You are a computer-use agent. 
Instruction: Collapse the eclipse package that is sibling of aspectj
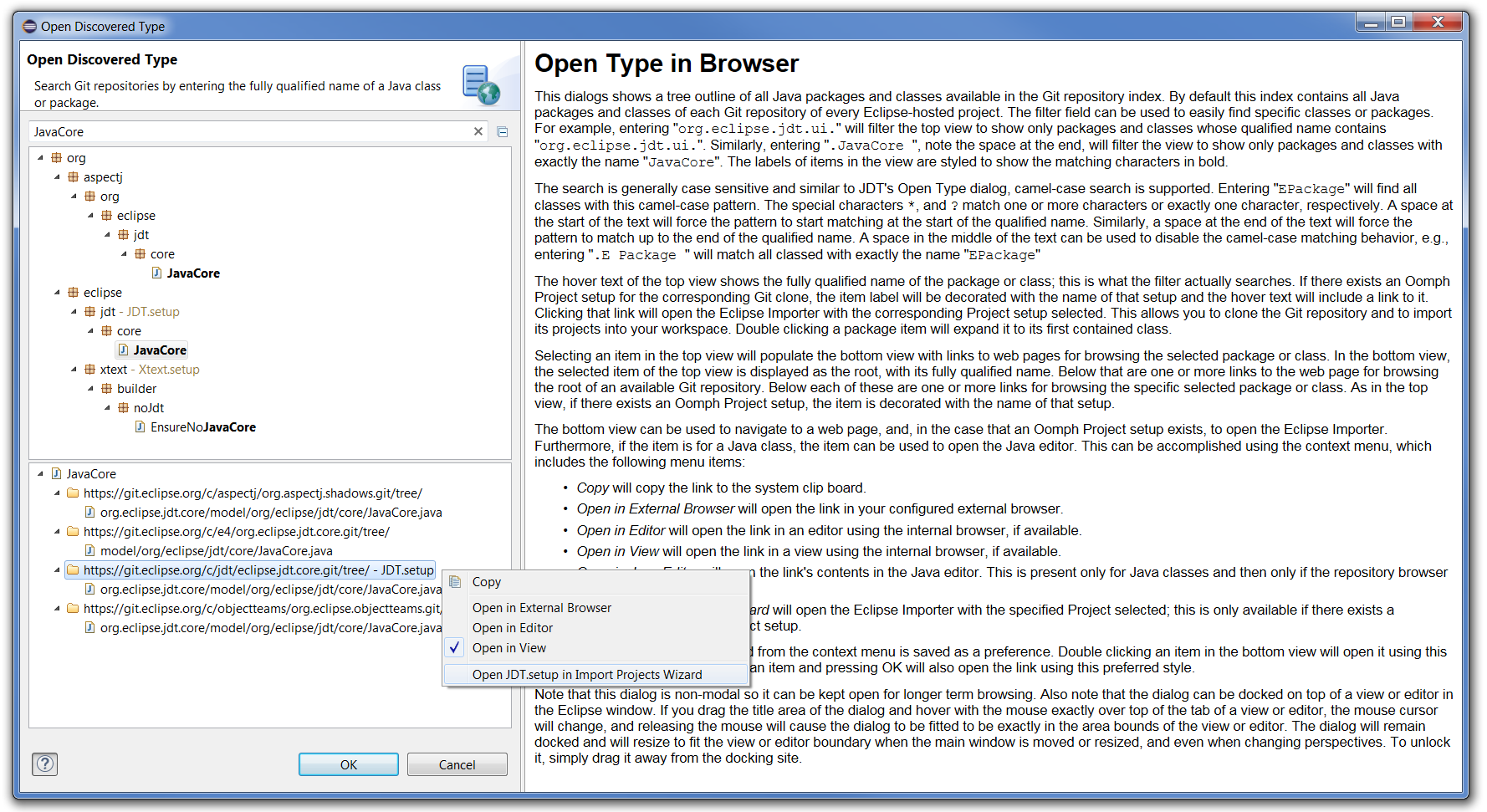click(x=58, y=292)
